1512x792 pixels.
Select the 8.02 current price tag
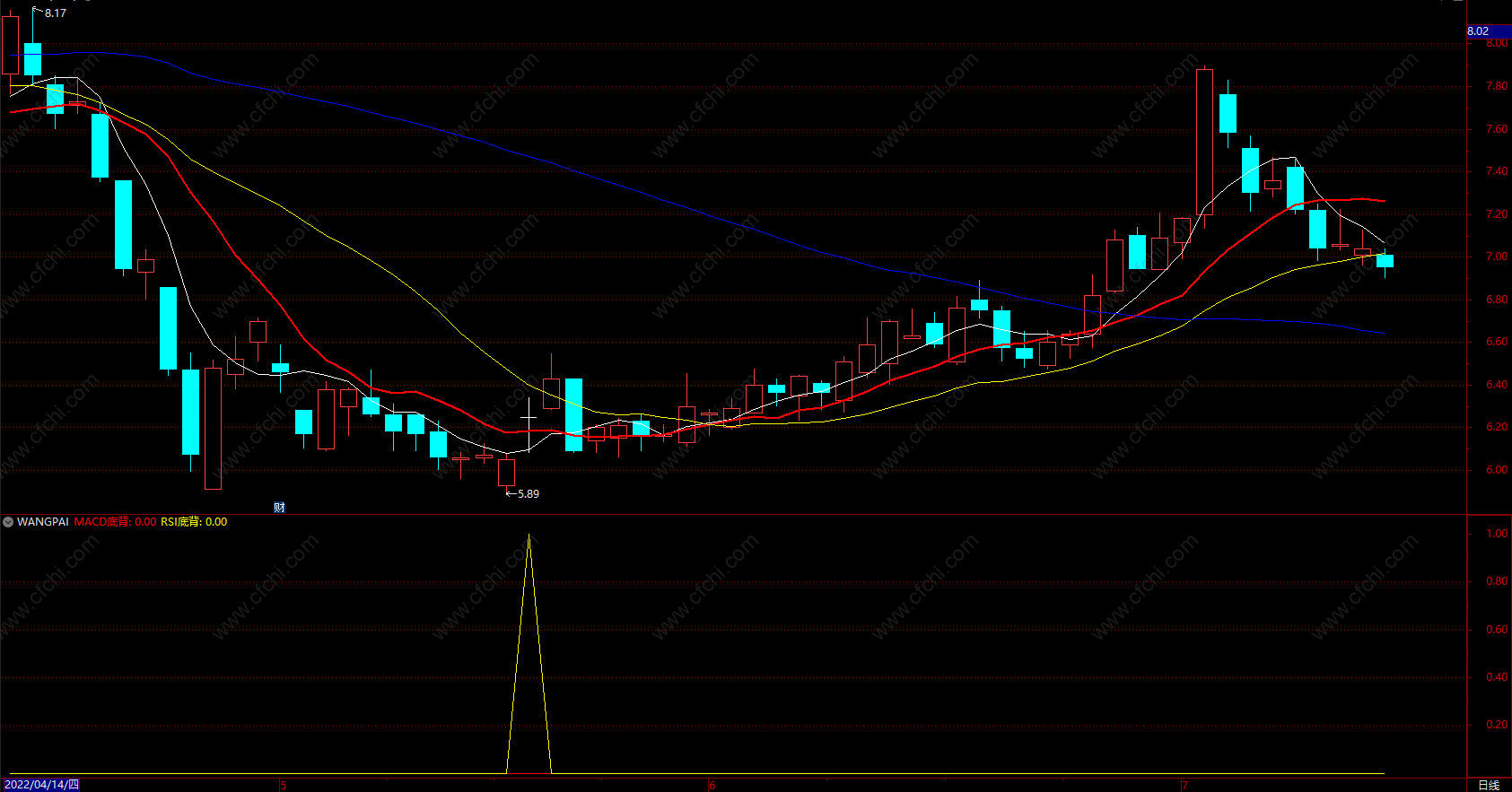[1489, 31]
